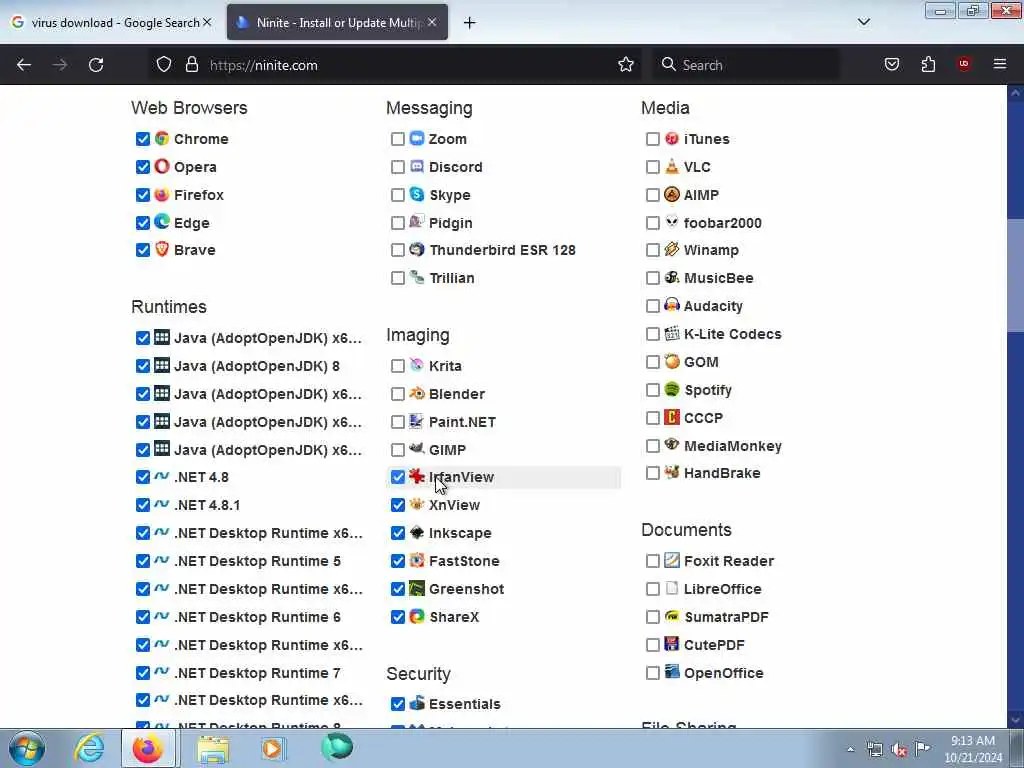Screen dimensions: 1024x768
Task: Uncheck the IrfanView checkbox
Action: [398, 477]
